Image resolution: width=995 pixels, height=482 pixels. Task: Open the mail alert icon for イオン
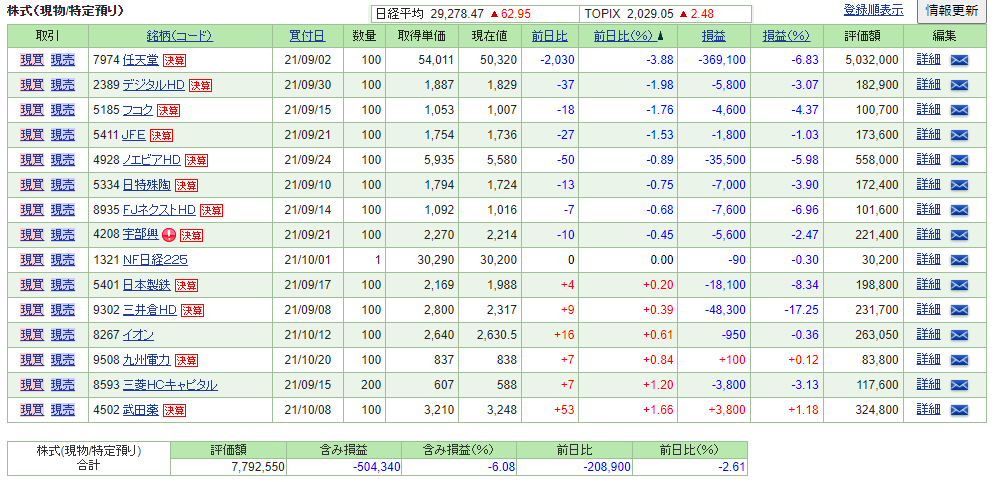(x=959, y=335)
